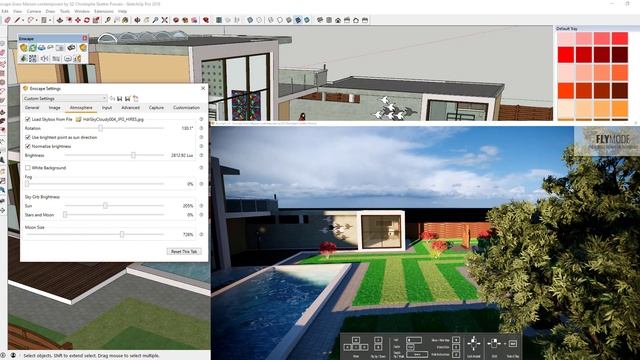Pick the bright red swatch in Default Tray
The image size is (640, 360).
566,55
